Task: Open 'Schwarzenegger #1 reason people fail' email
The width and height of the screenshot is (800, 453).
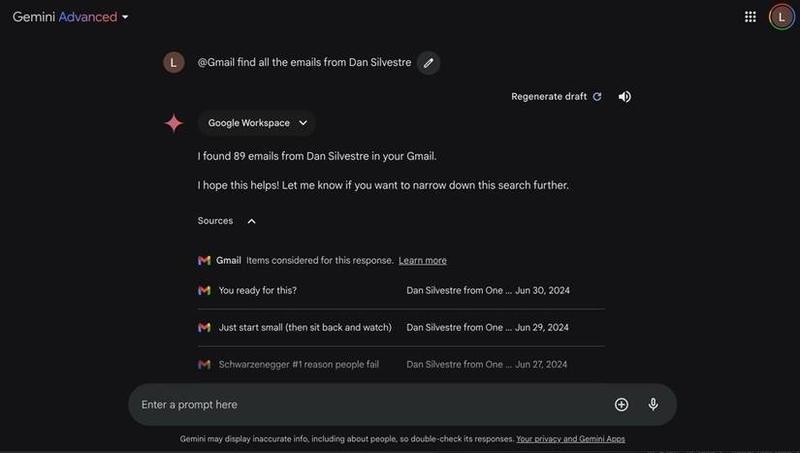Action: [x=298, y=365]
